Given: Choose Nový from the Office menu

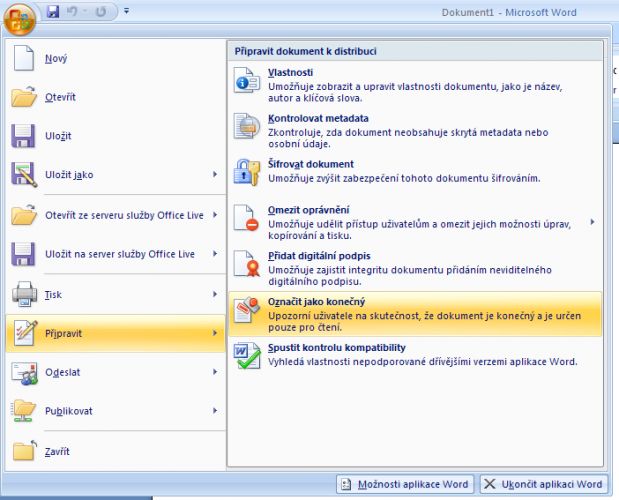Looking at the screenshot, I should [56, 58].
